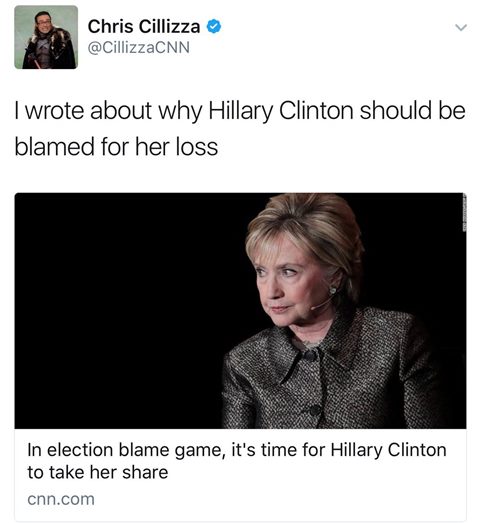Click the "Hillary Clinton" words in card headline
This screenshot has height=523, width=480.
388,450
